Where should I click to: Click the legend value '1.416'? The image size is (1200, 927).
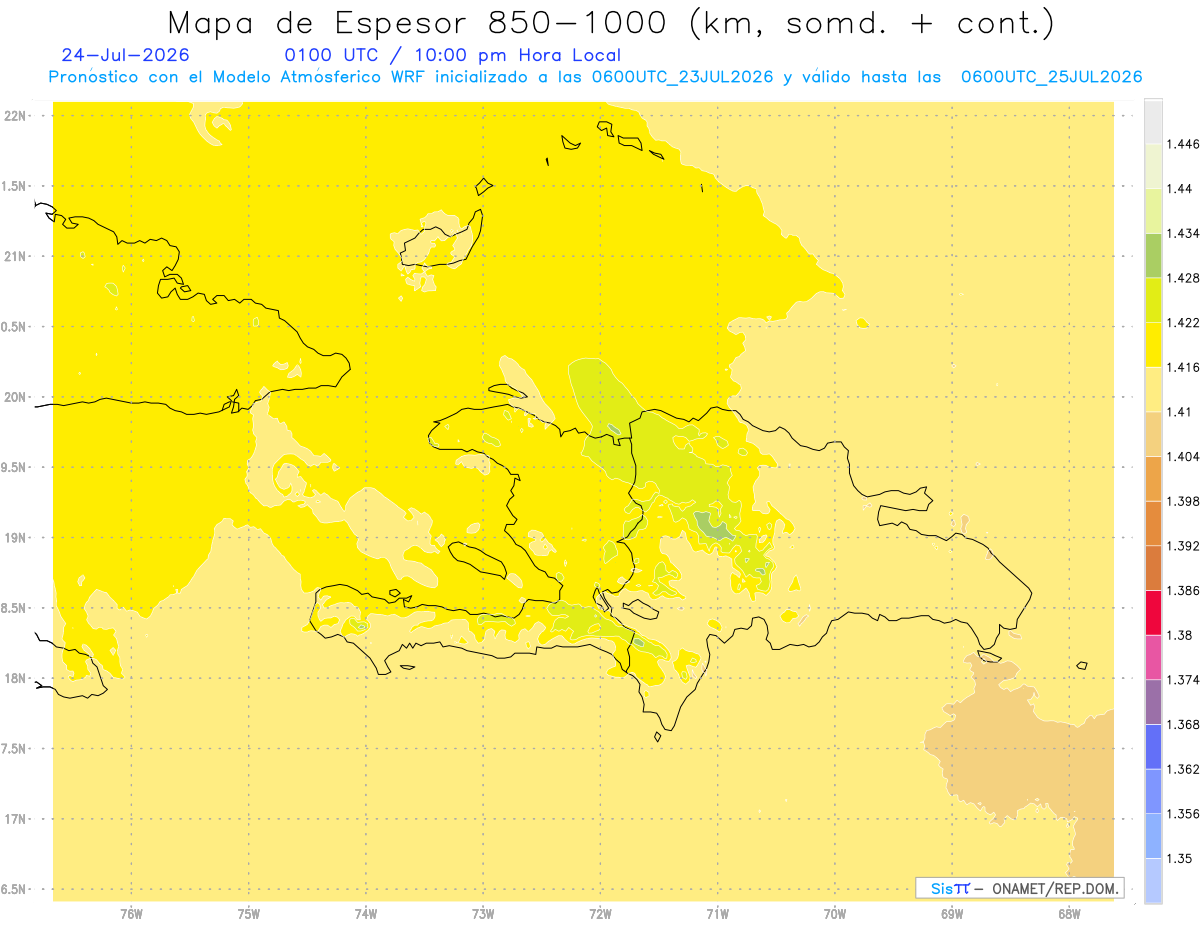click(x=1184, y=368)
